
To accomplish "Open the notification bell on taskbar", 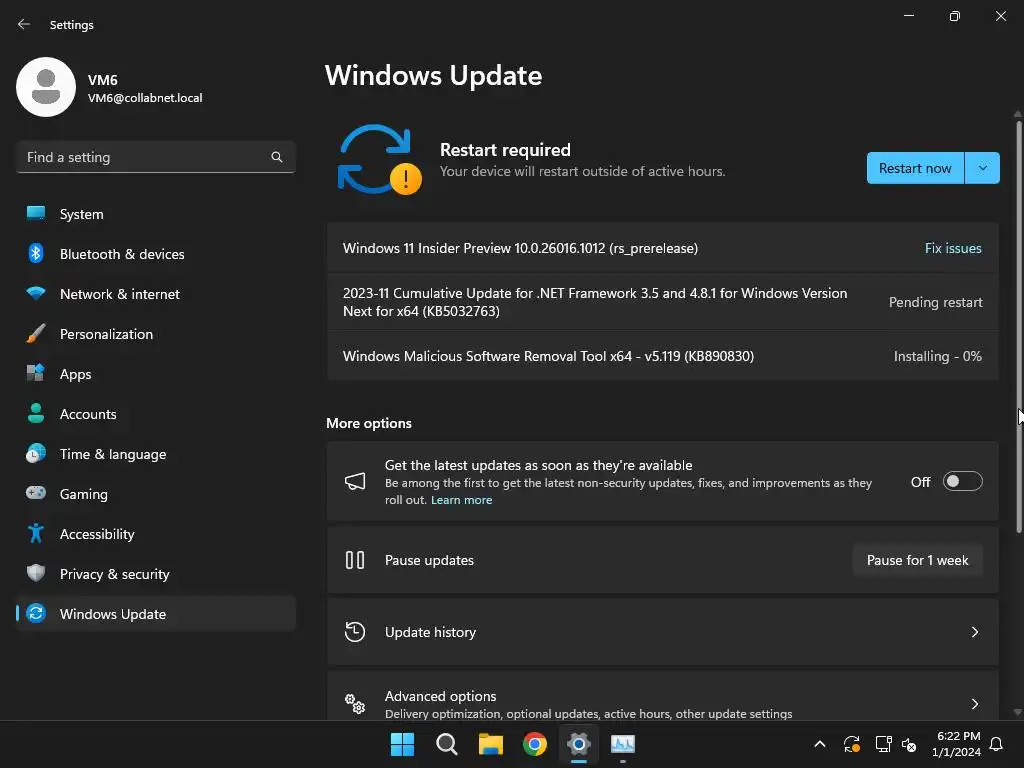I will coord(997,744).
